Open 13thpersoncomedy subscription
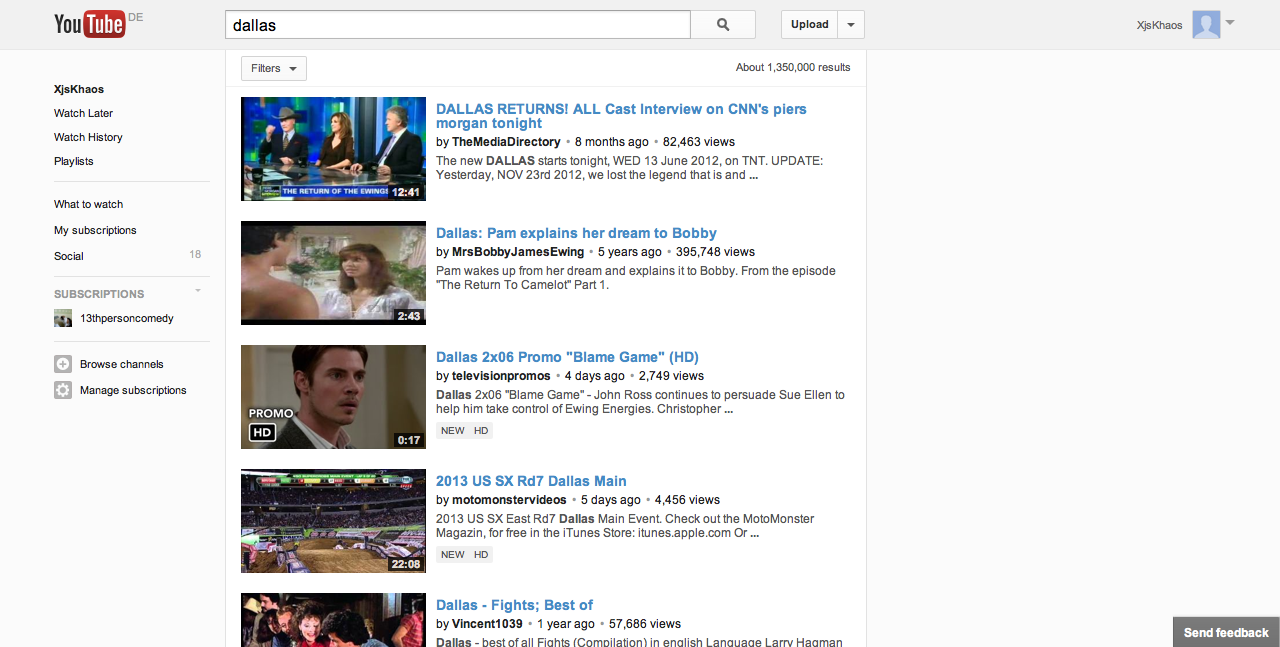 pyautogui.click(x=127, y=318)
